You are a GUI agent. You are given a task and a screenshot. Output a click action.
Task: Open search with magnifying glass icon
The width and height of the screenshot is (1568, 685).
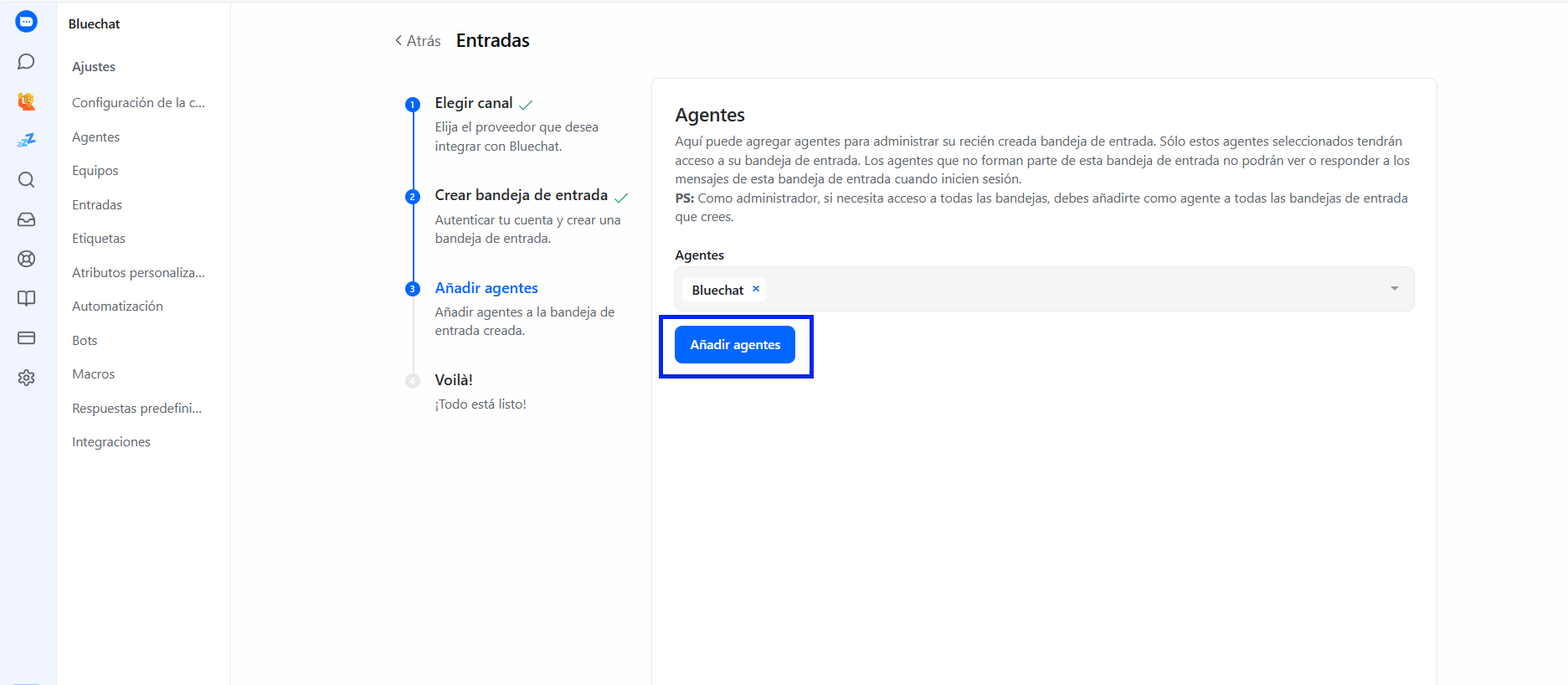pos(27,180)
